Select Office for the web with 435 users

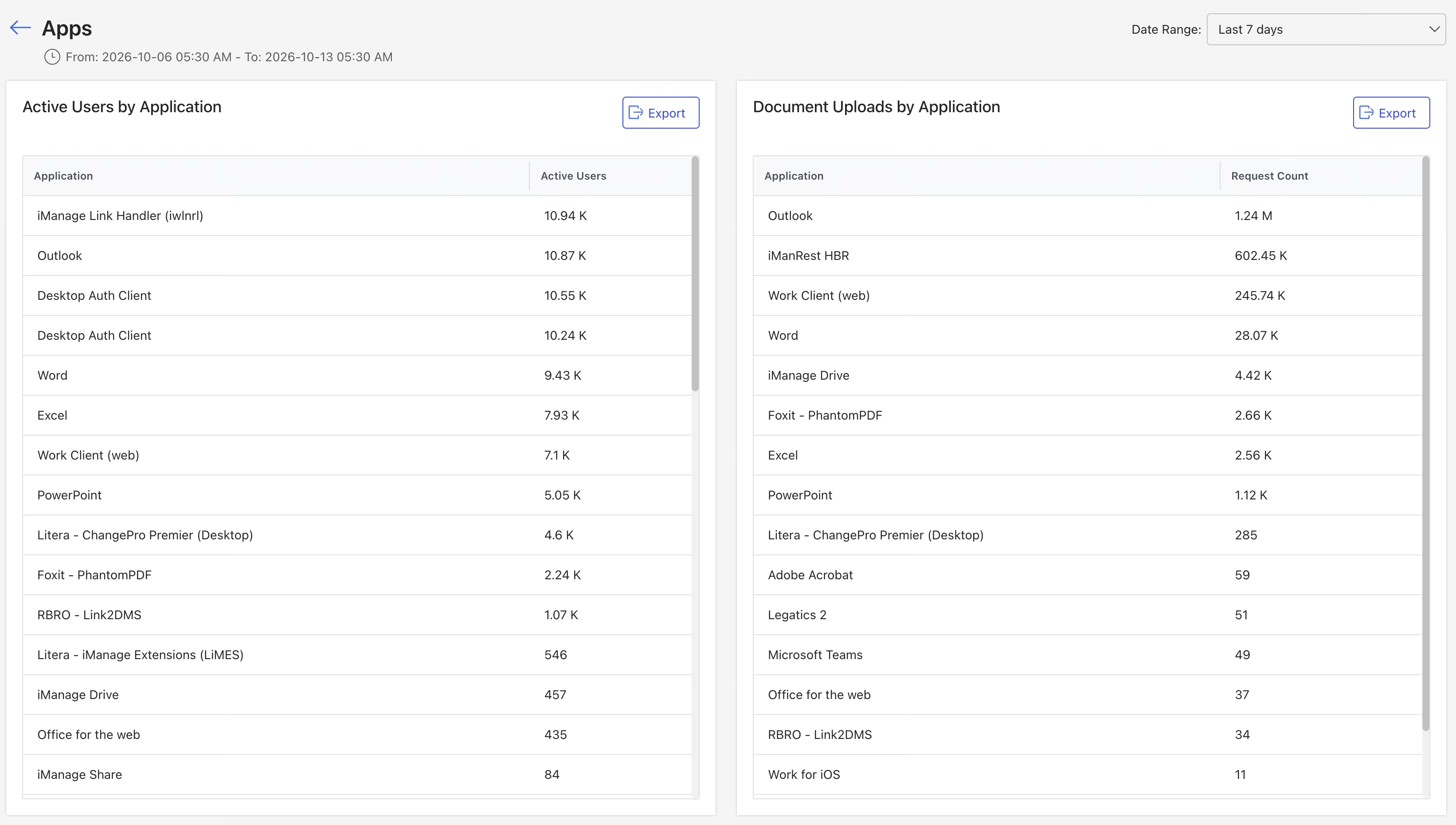point(357,735)
